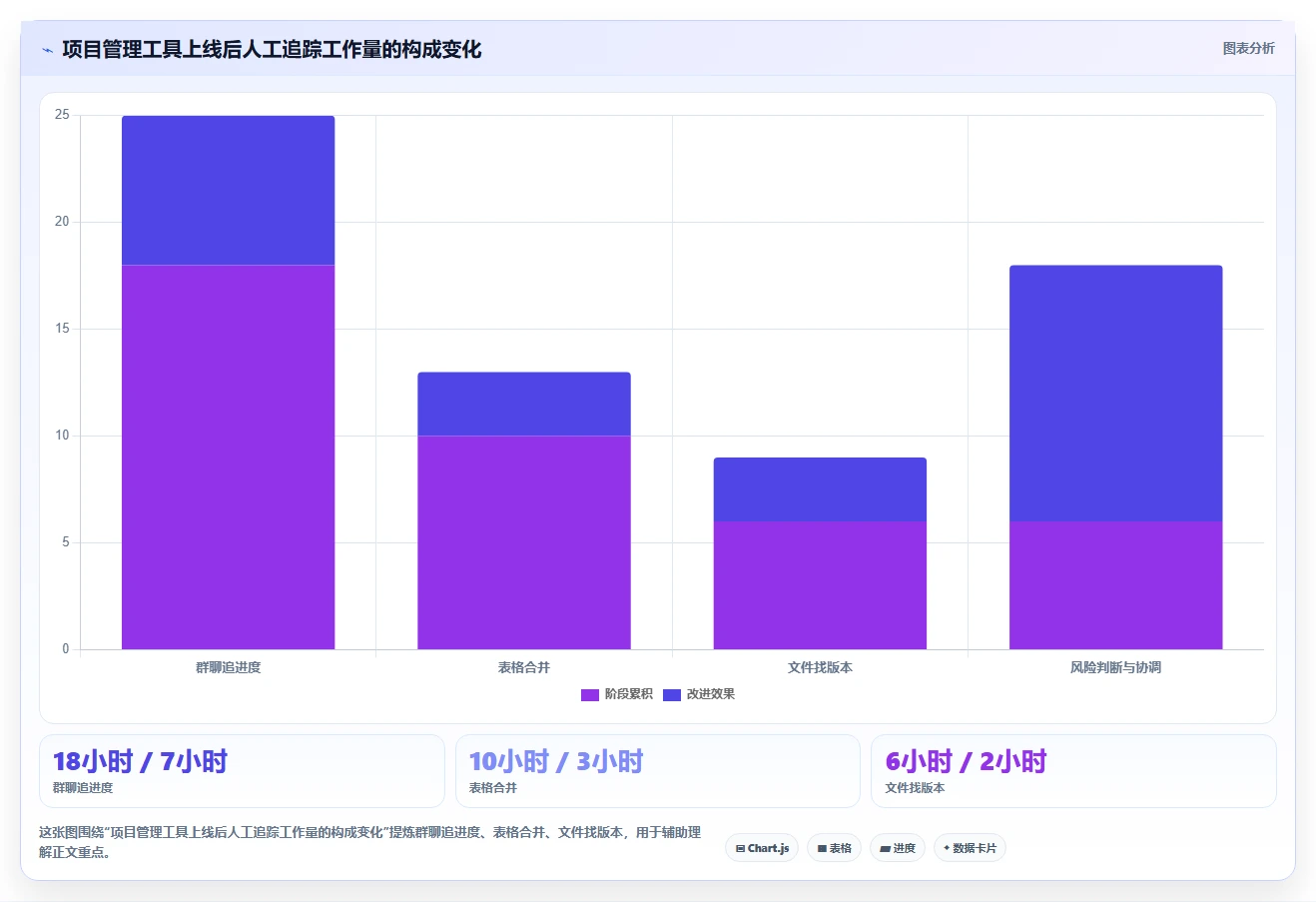
Task: Select the 10小时 / 3小时 stat card
Action: point(657,771)
